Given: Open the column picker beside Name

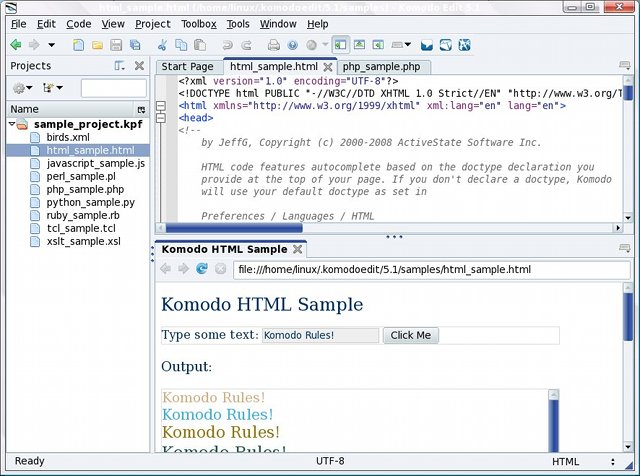Looking at the screenshot, I should pyautogui.click(x=141, y=109).
